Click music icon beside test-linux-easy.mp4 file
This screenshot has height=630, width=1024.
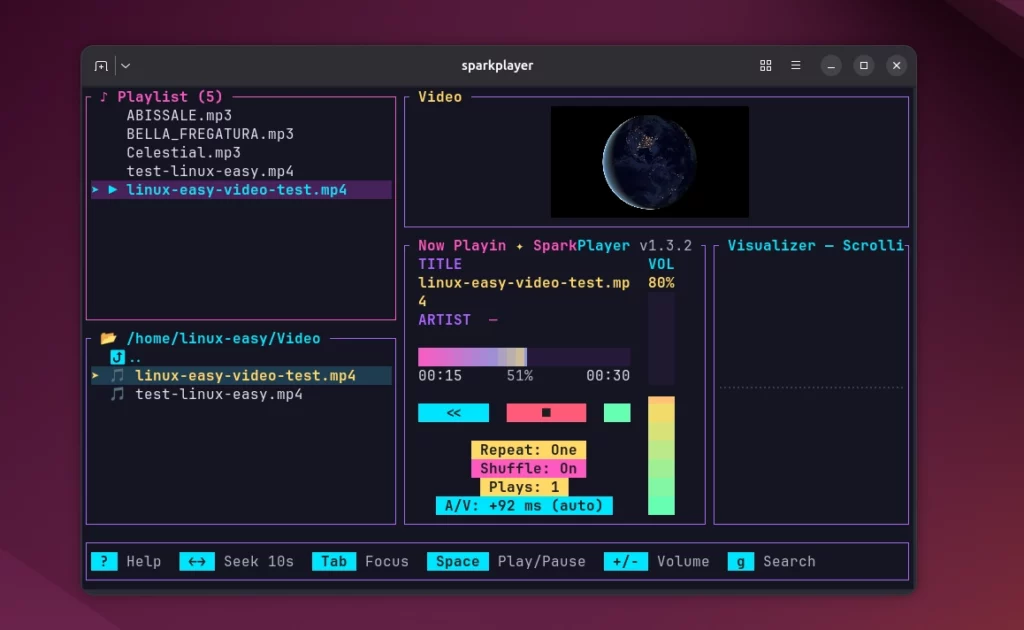[117, 394]
